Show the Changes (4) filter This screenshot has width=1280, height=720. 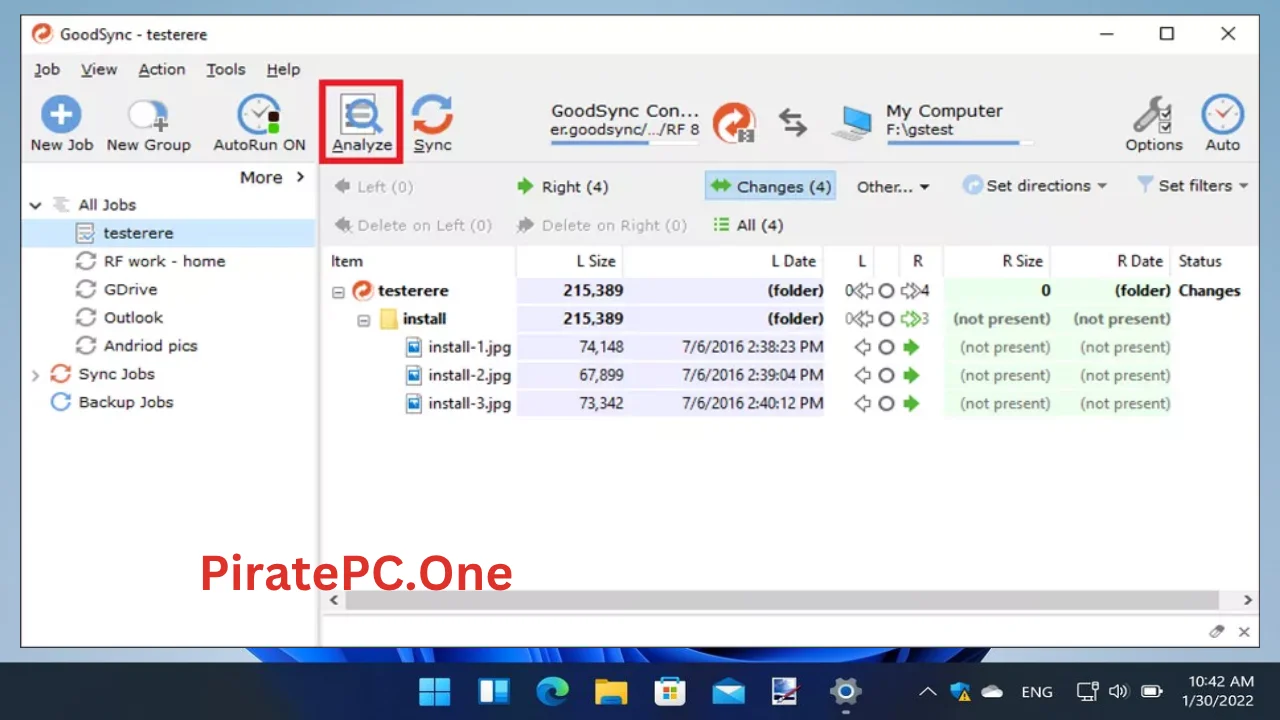771,187
